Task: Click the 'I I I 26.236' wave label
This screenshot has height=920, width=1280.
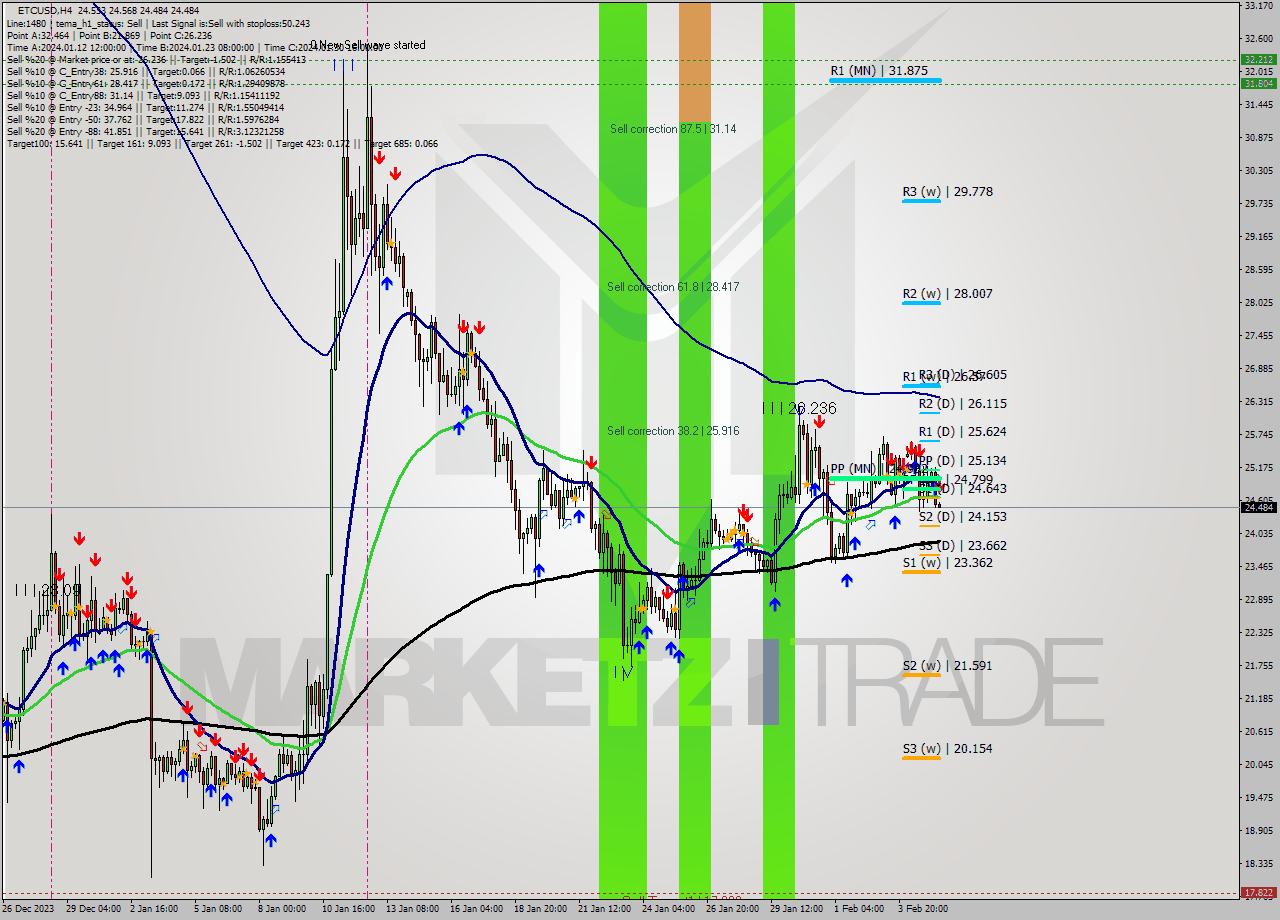Action: click(799, 408)
